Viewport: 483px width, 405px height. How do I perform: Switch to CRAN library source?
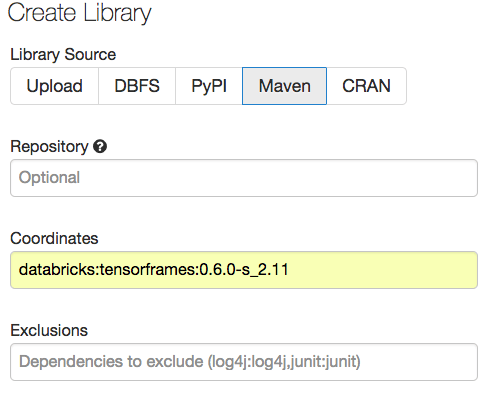(x=366, y=86)
